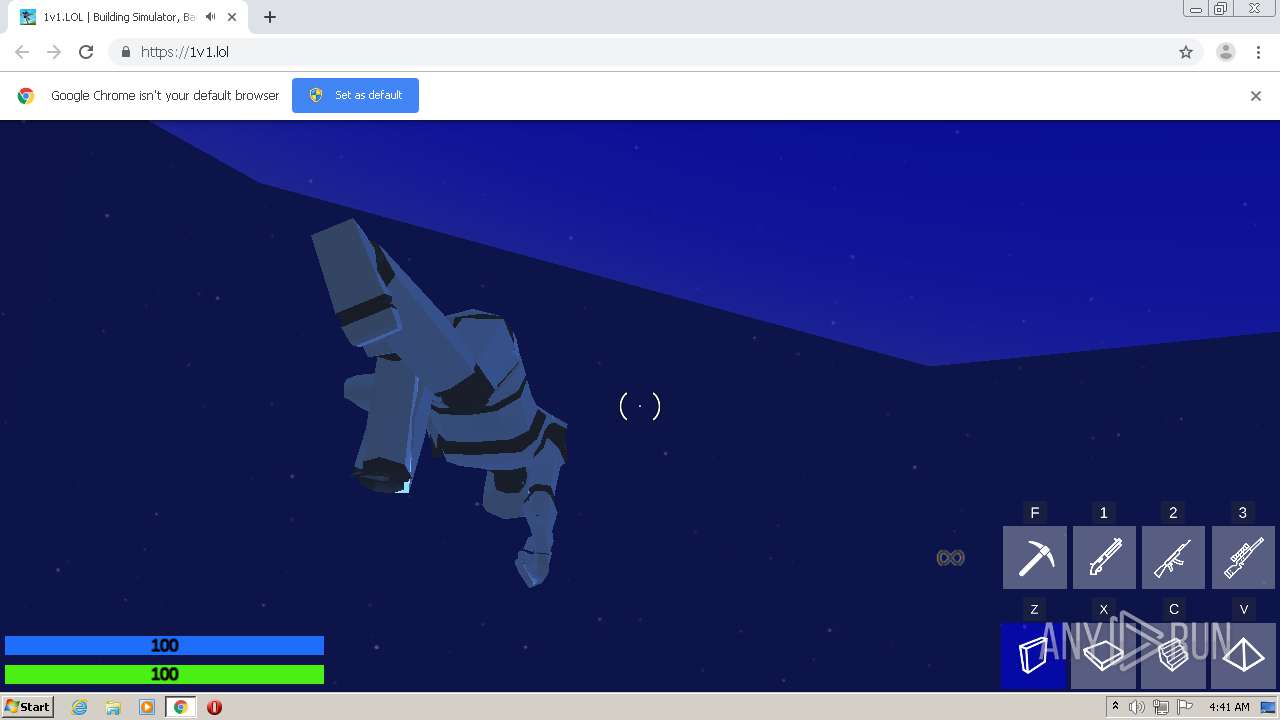Launch Internet Explorer from the taskbar
Viewport: 1280px width, 720px height.
[x=80, y=707]
